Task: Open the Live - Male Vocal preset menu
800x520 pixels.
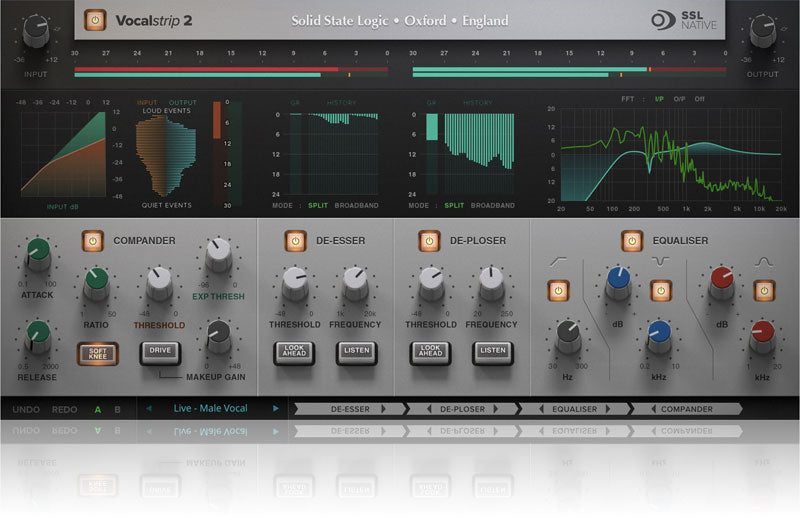Action: click(x=211, y=408)
